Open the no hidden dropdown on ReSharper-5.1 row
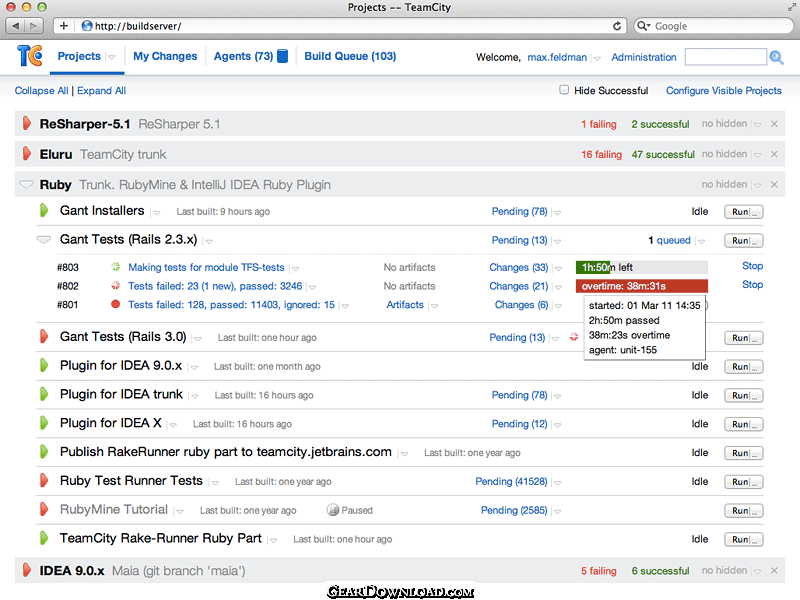 tap(758, 124)
